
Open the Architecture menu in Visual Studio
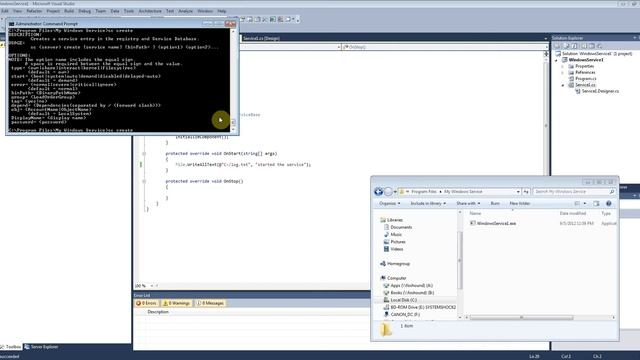tap(150, 11)
